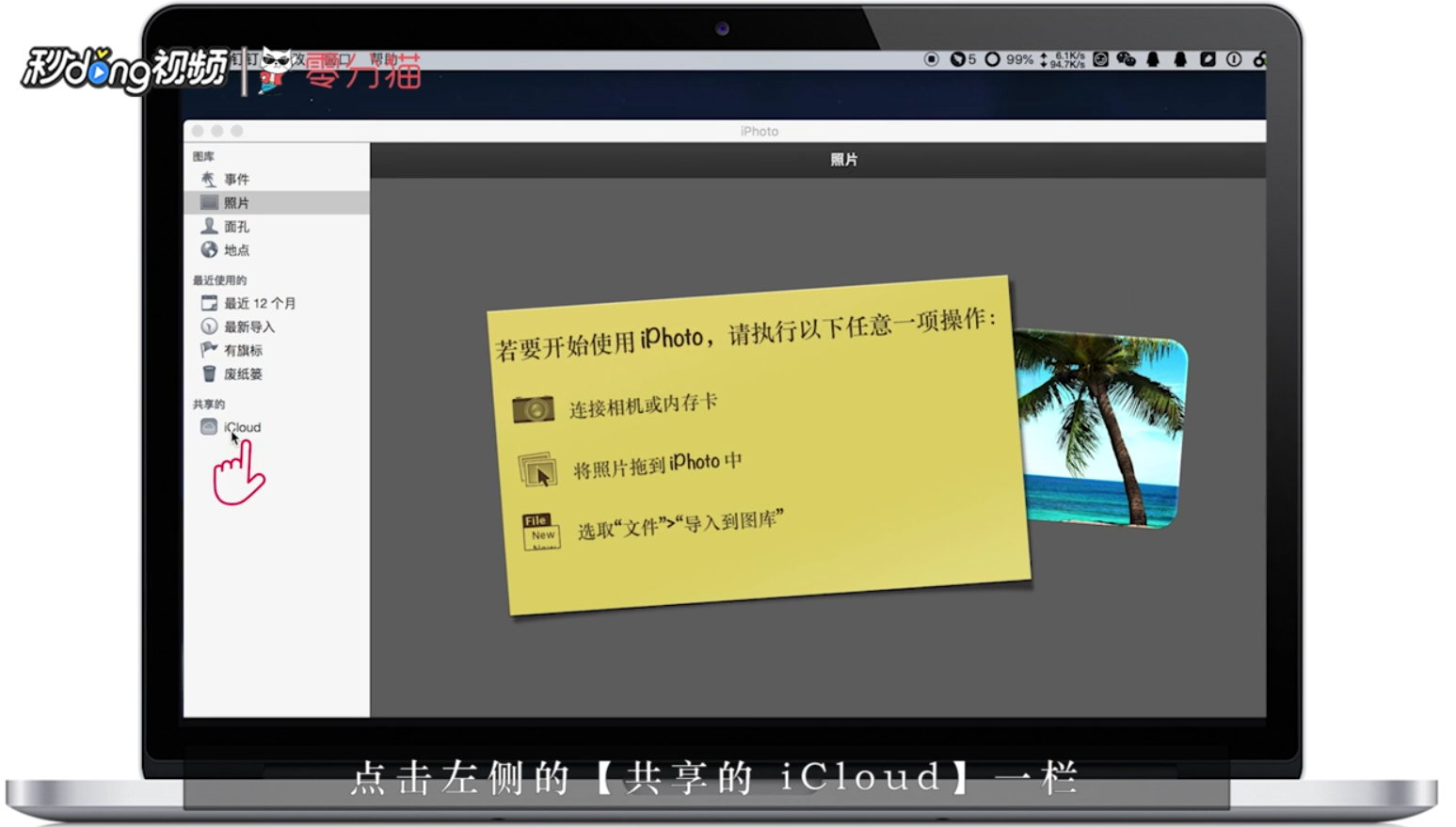Viewport: 1456px width, 827px height.
Task: Click the palm tree beach photo
Action: (1101, 428)
